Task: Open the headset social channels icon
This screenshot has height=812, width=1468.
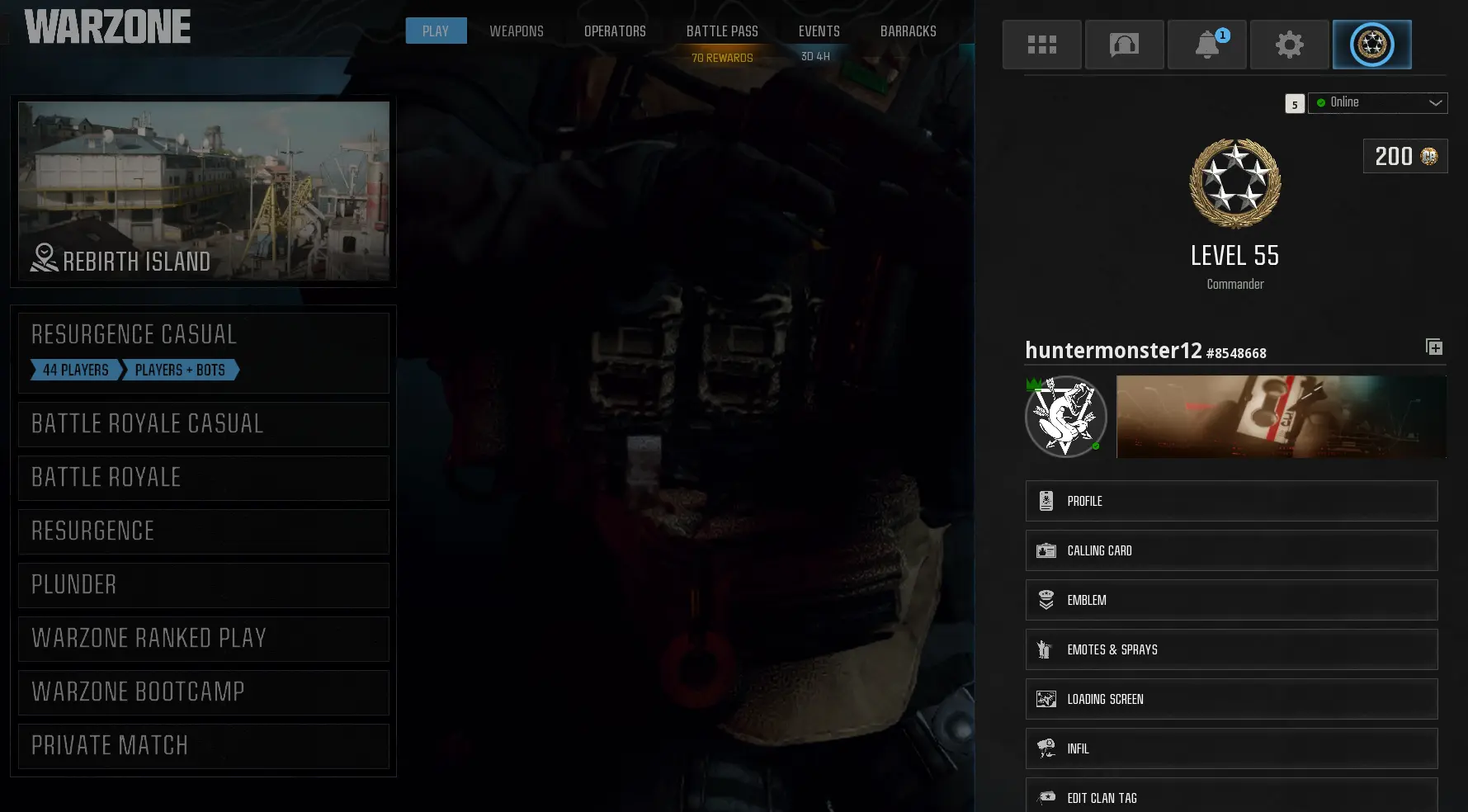Action: click(1124, 45)
